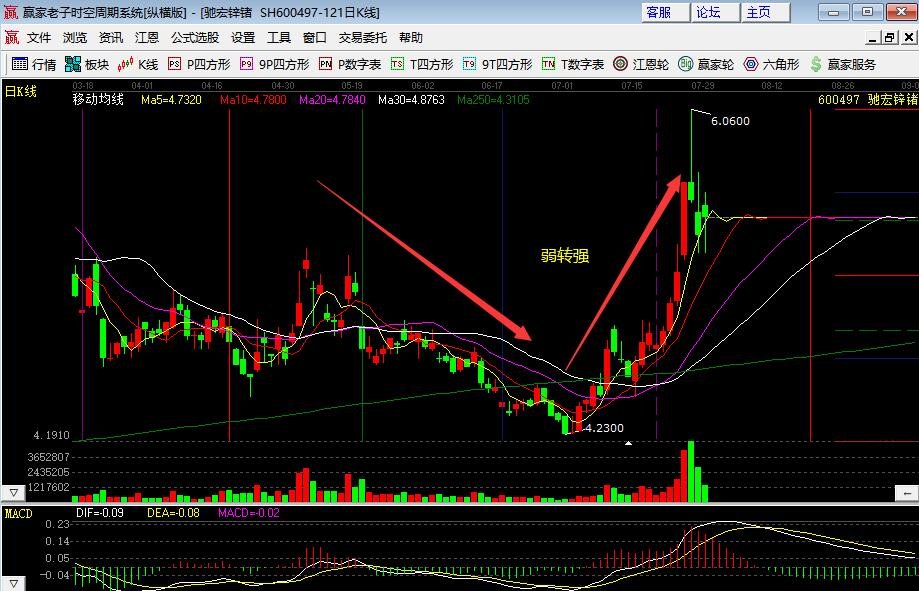The width and height of the screenshot is (919, 591).
Task: Open the 行情 market quotes view
Action: point(34,64)
